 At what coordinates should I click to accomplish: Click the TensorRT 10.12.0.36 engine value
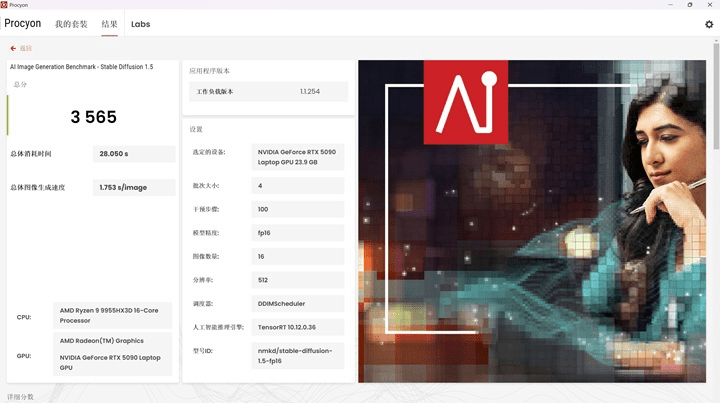[x=298, y=327]
